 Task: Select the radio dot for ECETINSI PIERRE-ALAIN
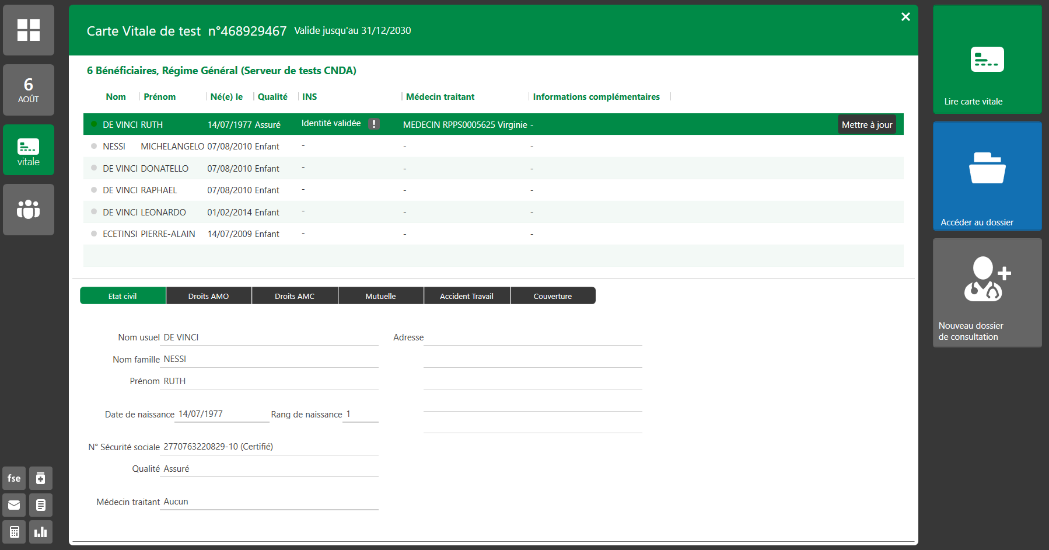(x=94, y=234)
